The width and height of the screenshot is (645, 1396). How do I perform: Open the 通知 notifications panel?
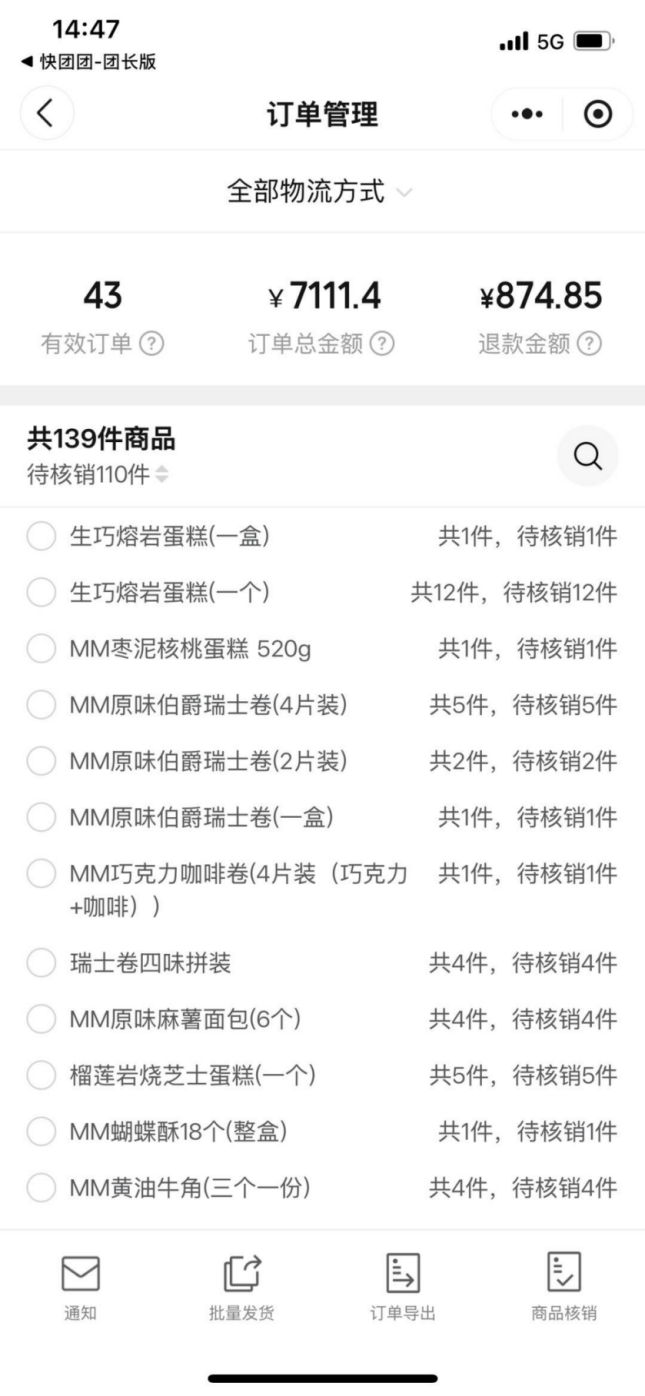point(80,1280)
